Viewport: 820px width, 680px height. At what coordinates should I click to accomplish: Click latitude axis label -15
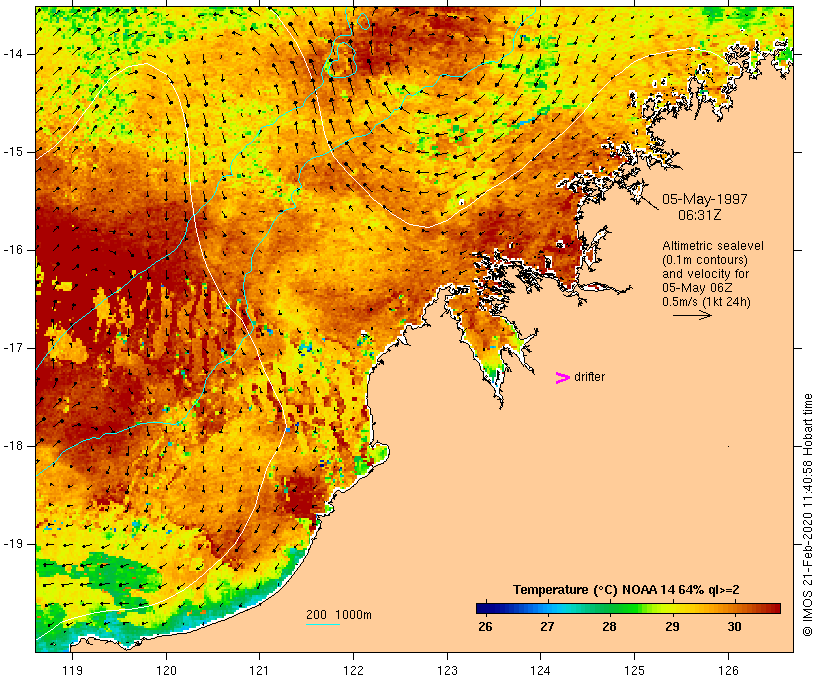(13, 152)
